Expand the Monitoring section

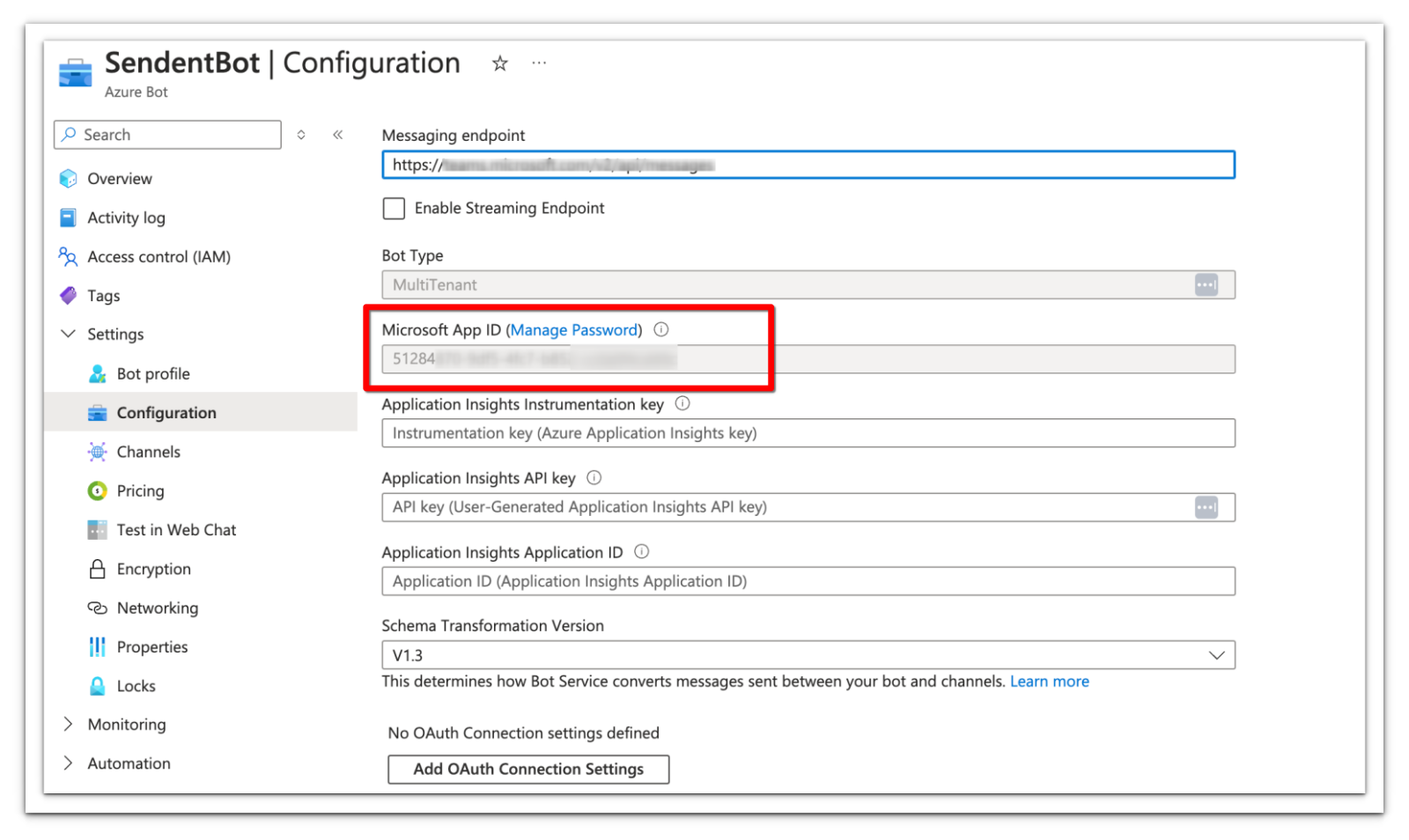tap(68, 724)
